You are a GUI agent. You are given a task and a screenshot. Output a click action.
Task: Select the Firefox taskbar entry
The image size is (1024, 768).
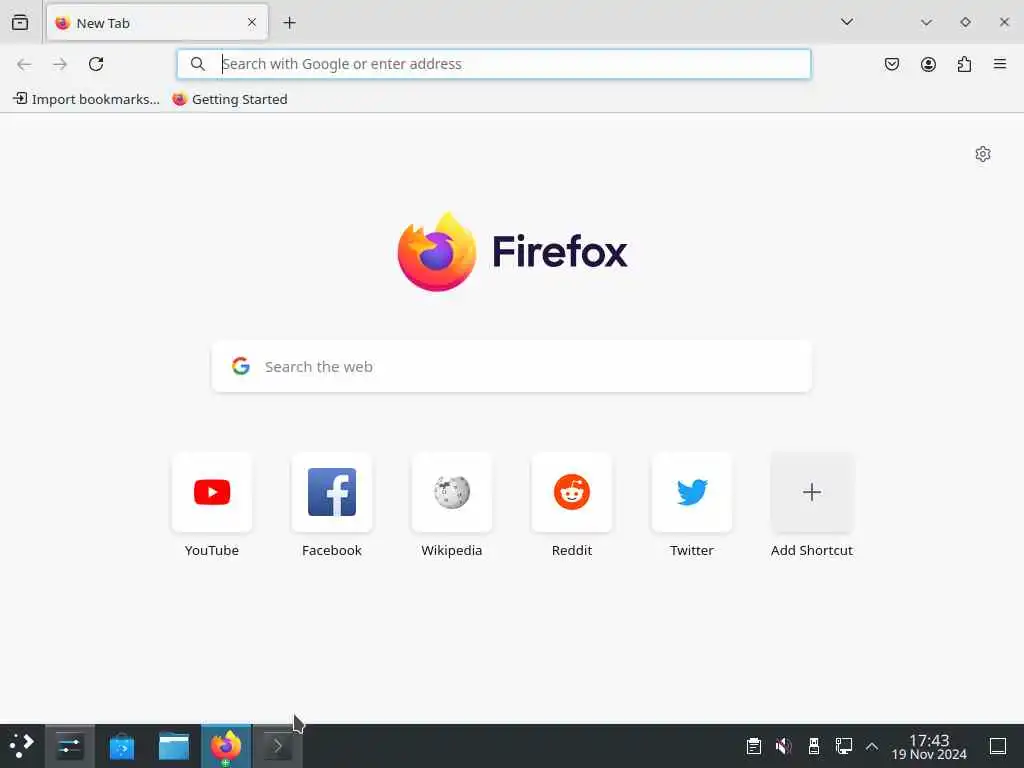pyautogui.click(x=226, y=746)
